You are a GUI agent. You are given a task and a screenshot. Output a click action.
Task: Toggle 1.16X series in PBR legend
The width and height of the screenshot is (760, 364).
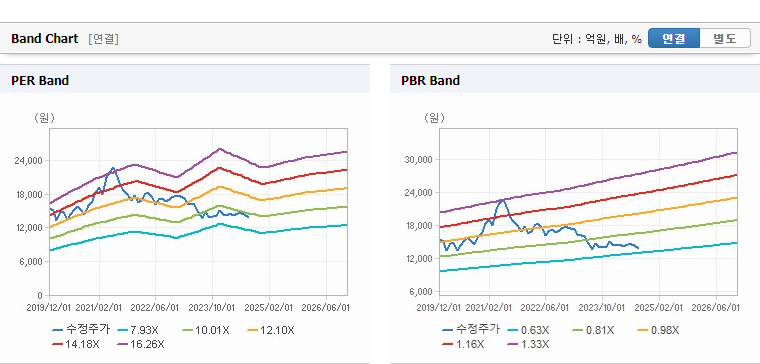point(463,345)
